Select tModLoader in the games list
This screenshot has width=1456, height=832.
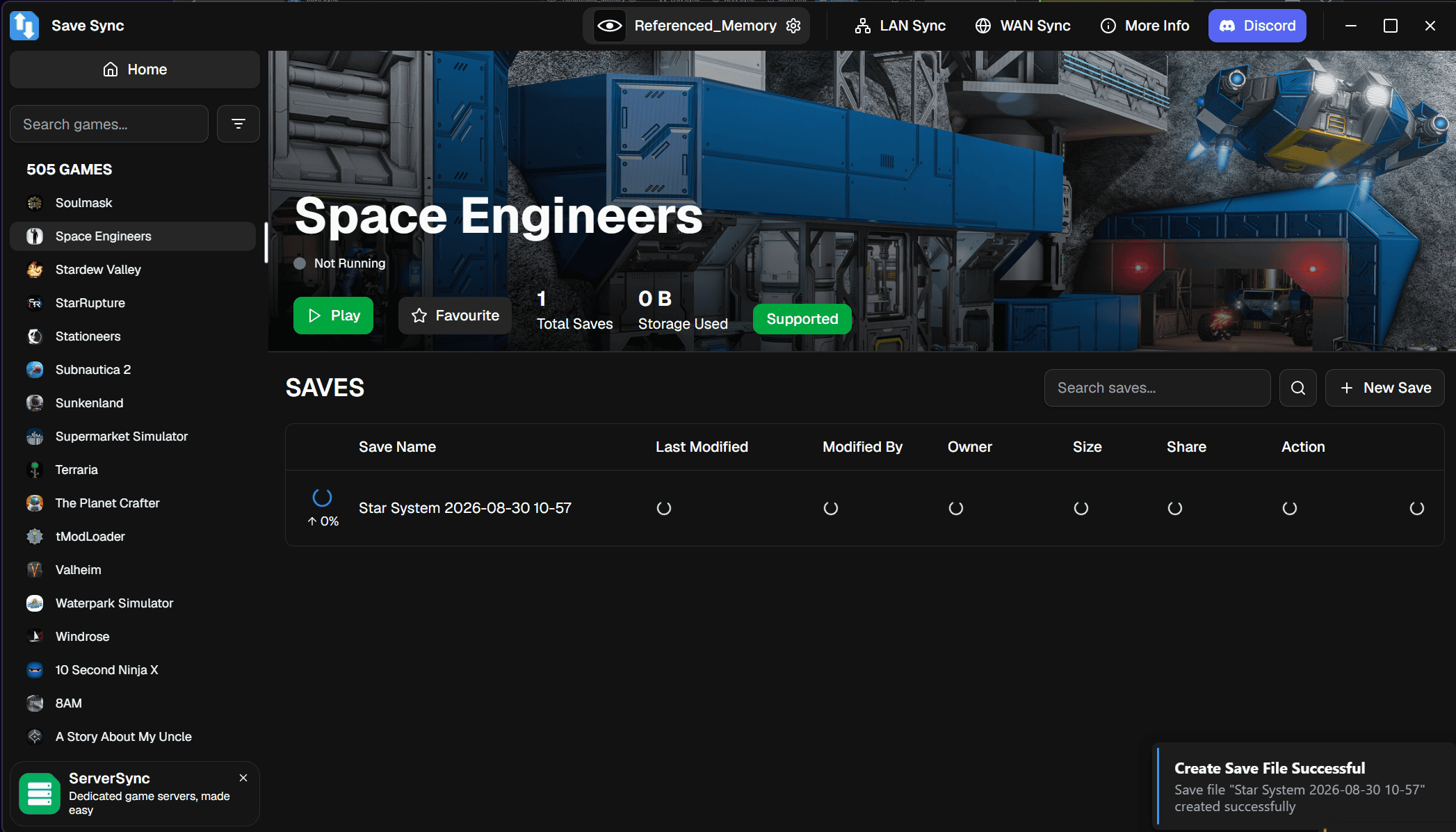(x=133, y=537)
